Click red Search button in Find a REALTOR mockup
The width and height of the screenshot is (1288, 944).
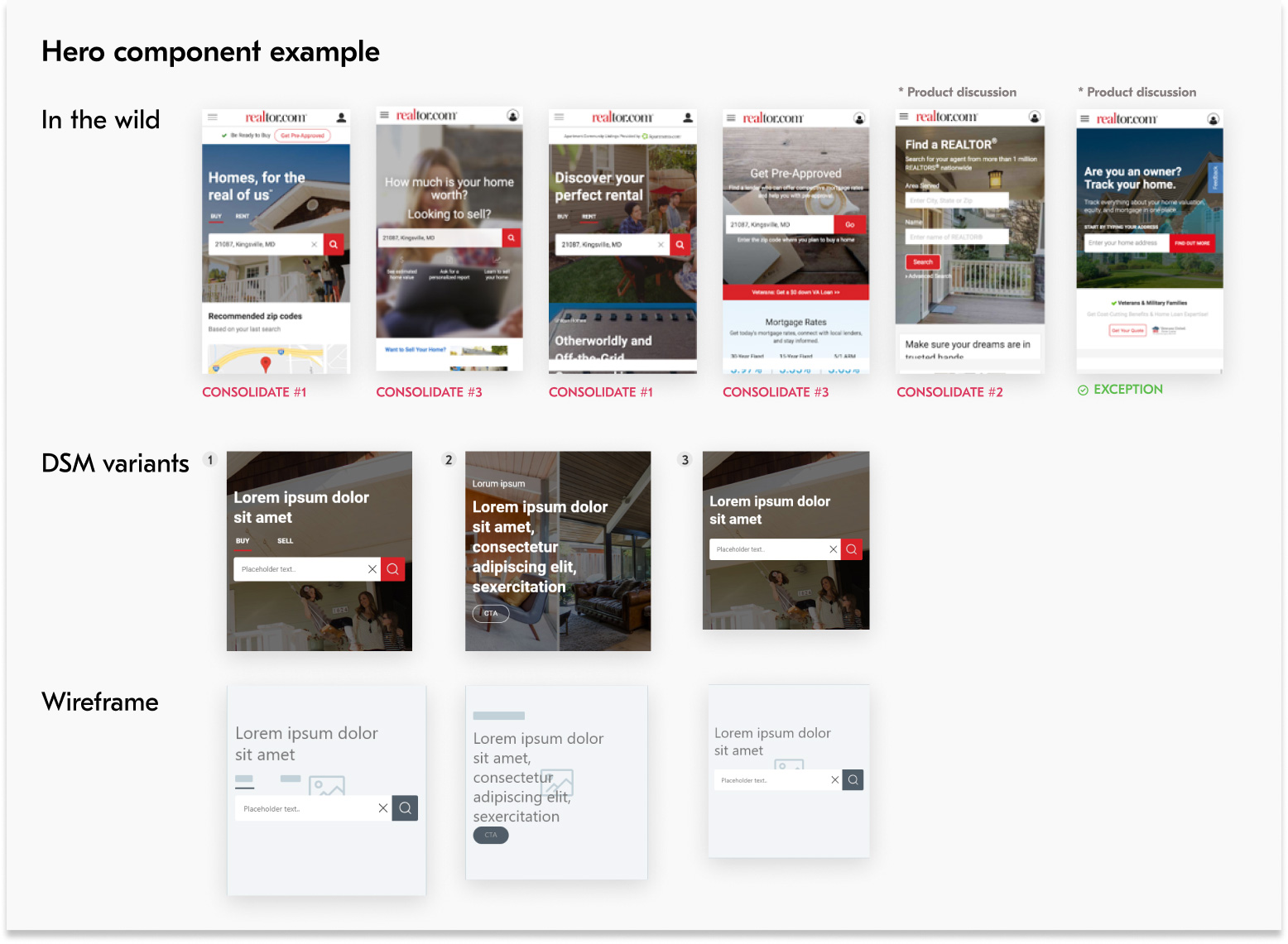click(922, 261)
